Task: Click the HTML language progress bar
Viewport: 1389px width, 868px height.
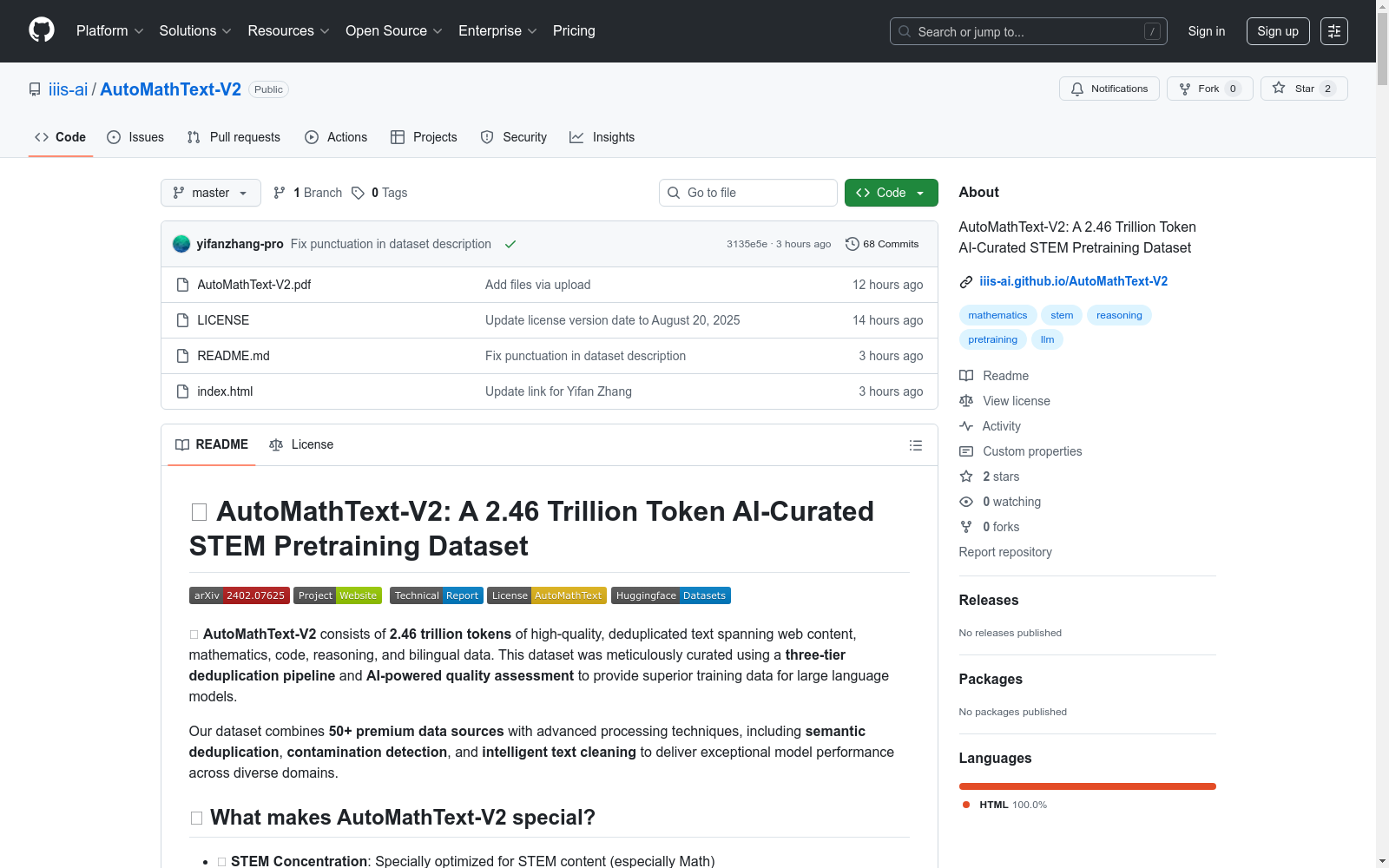Action: tap(1088, 786)
